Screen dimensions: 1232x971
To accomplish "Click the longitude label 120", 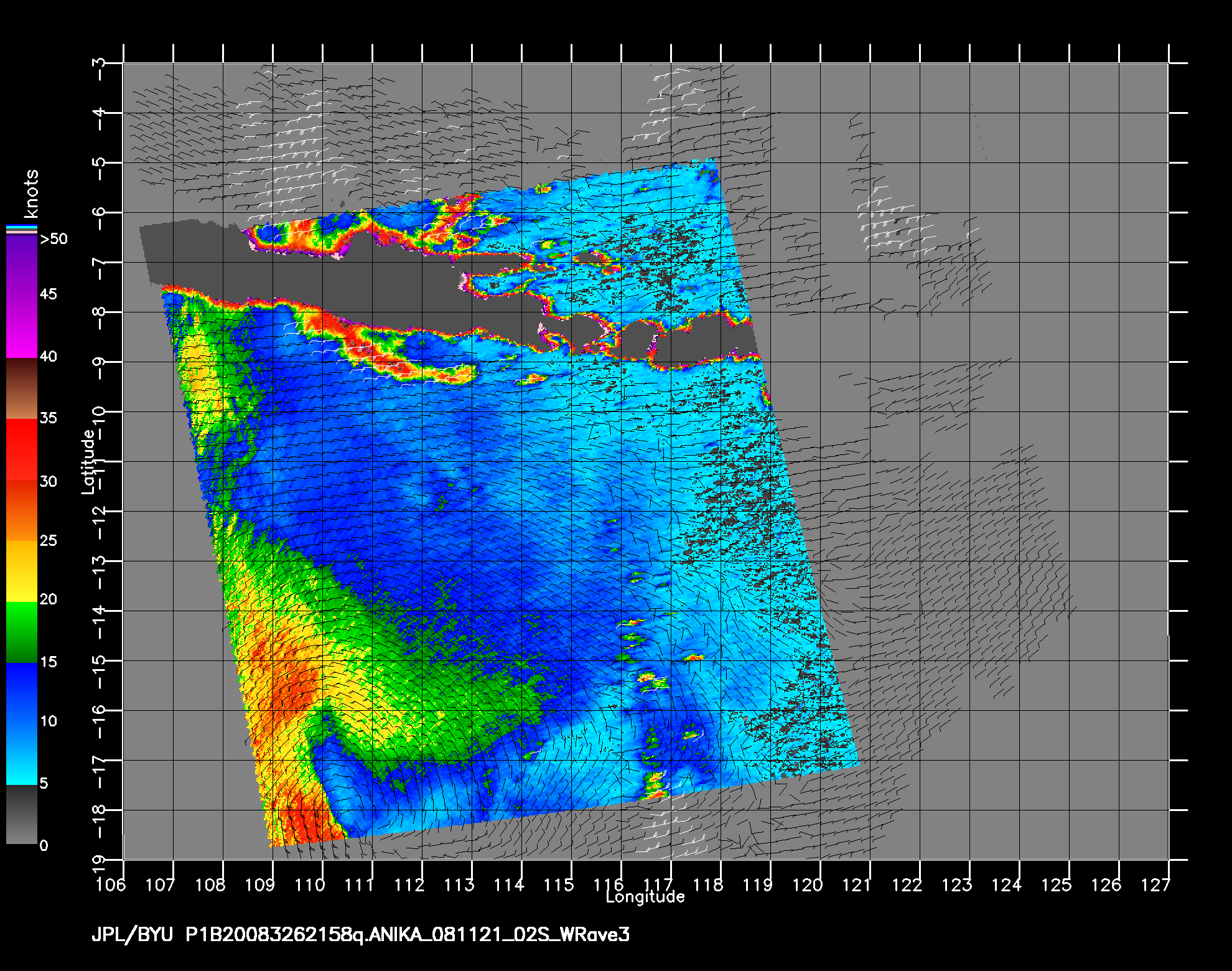I will 808,884.
